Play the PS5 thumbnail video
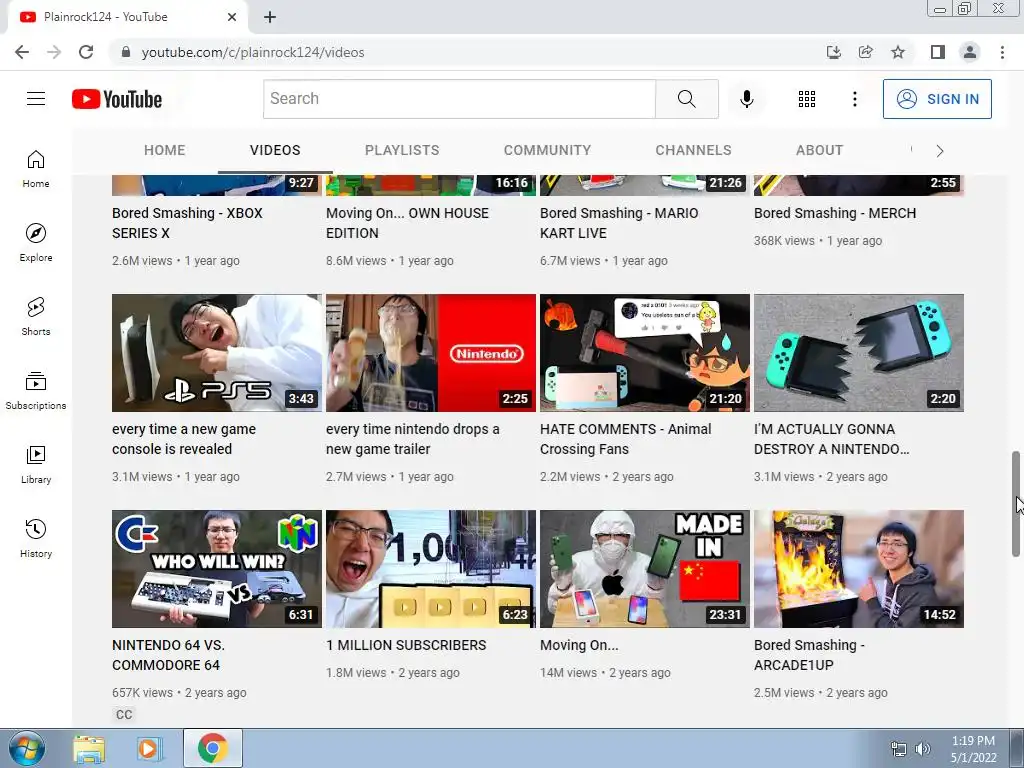The width and height of the screenshot is (1024, 768). coord(217,353)
